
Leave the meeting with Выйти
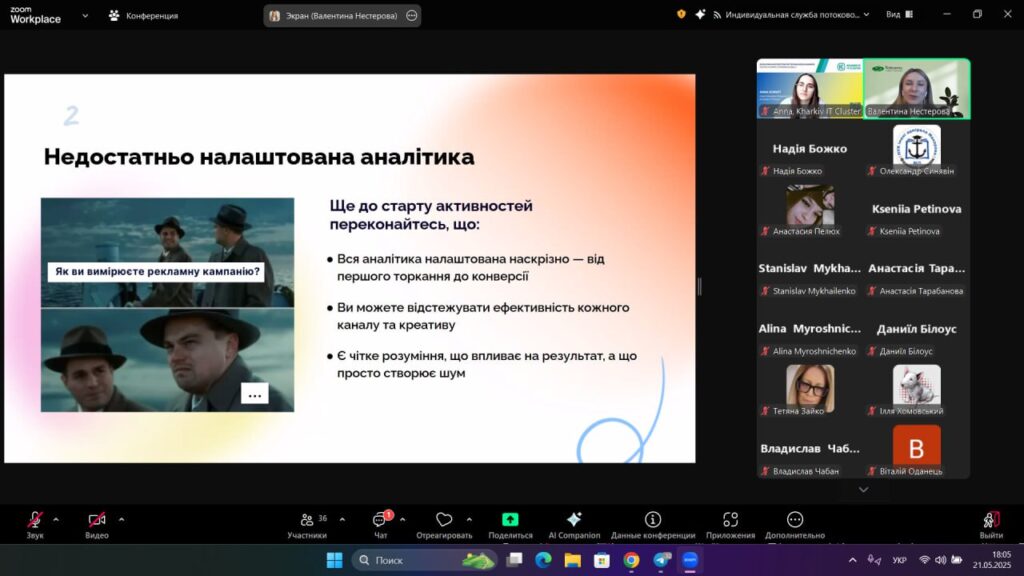[991, 524]
